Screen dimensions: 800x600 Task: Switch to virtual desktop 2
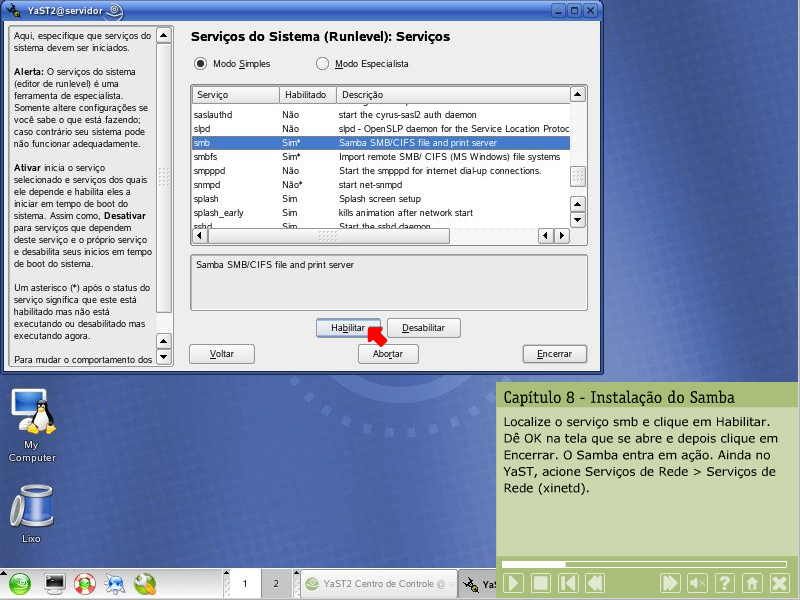(276, 583)
